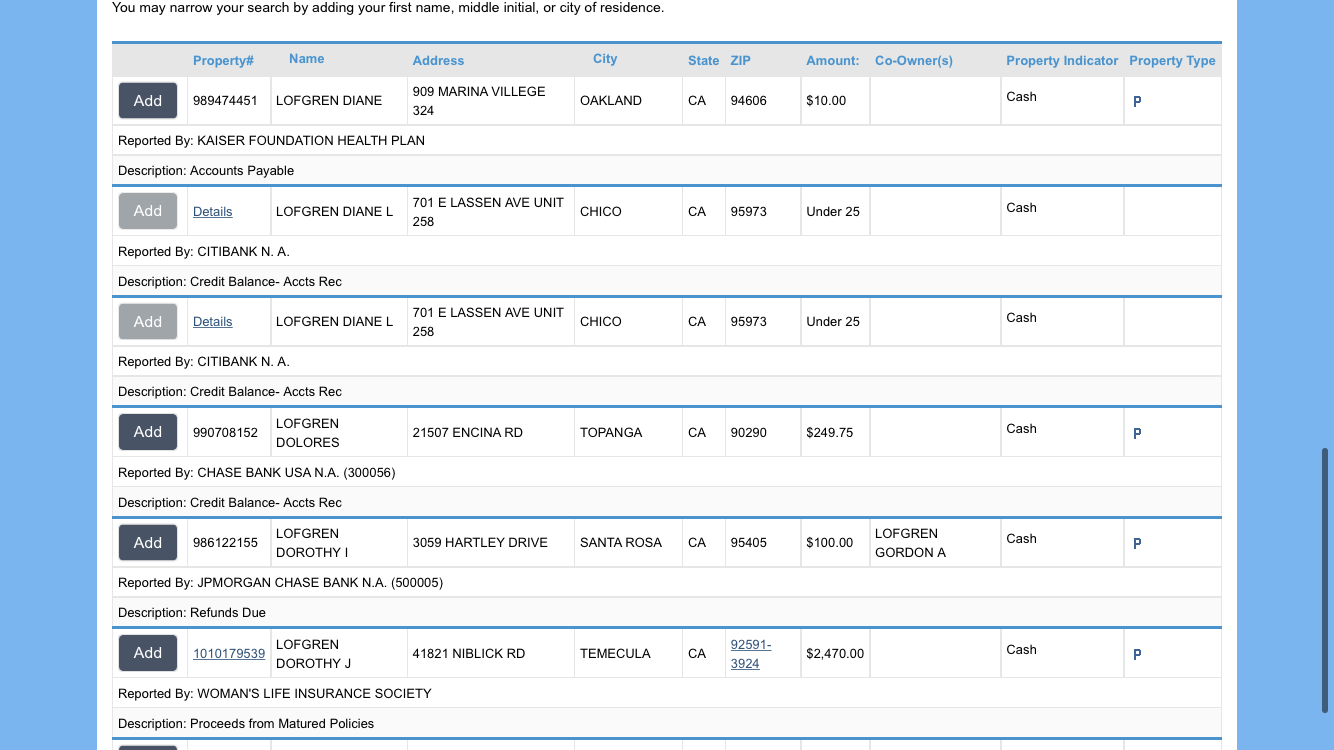Click the P icon in LOFGREN DOROTHY I row
The width and height of the screenshot is (1334, 750).
point(1137,544)
